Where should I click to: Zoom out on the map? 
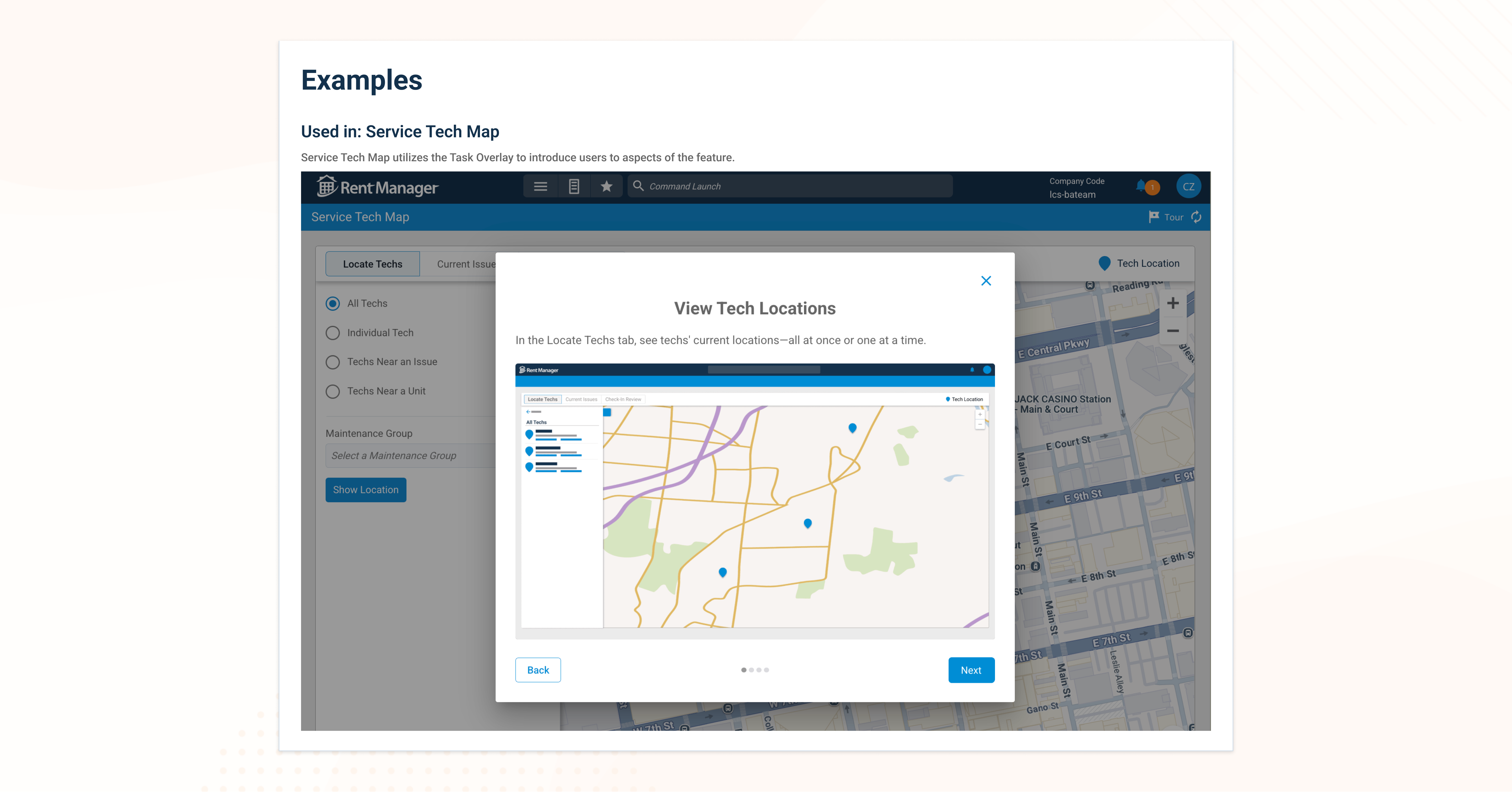pos(1173,330)
